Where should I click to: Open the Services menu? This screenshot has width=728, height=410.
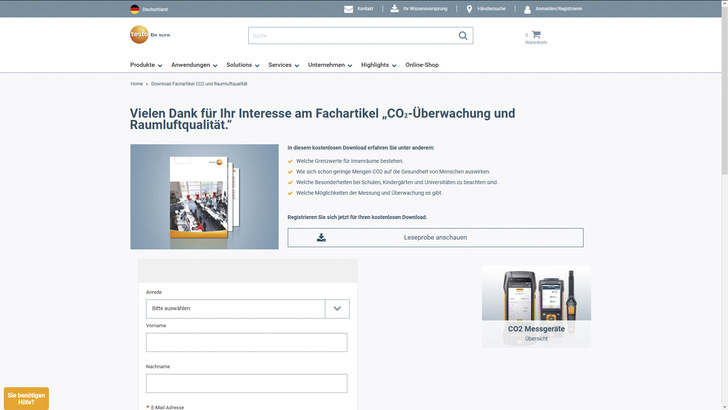(283, 65)
